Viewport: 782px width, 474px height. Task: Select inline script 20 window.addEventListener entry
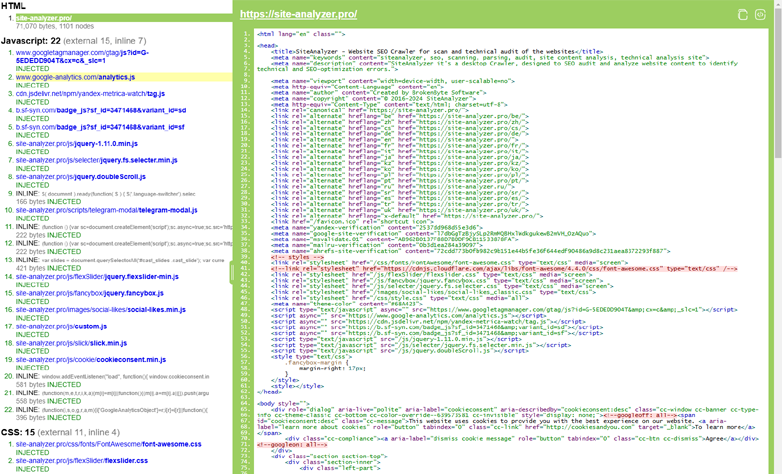click(113, 376)
